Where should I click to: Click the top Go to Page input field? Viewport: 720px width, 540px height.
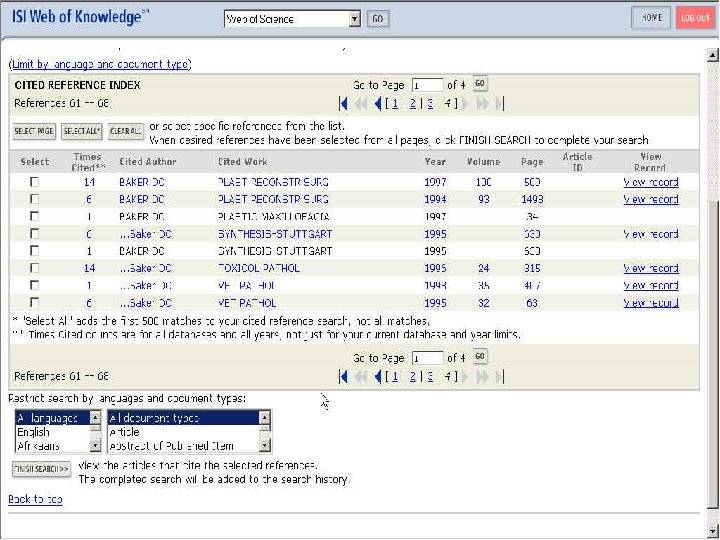(427, 85)
